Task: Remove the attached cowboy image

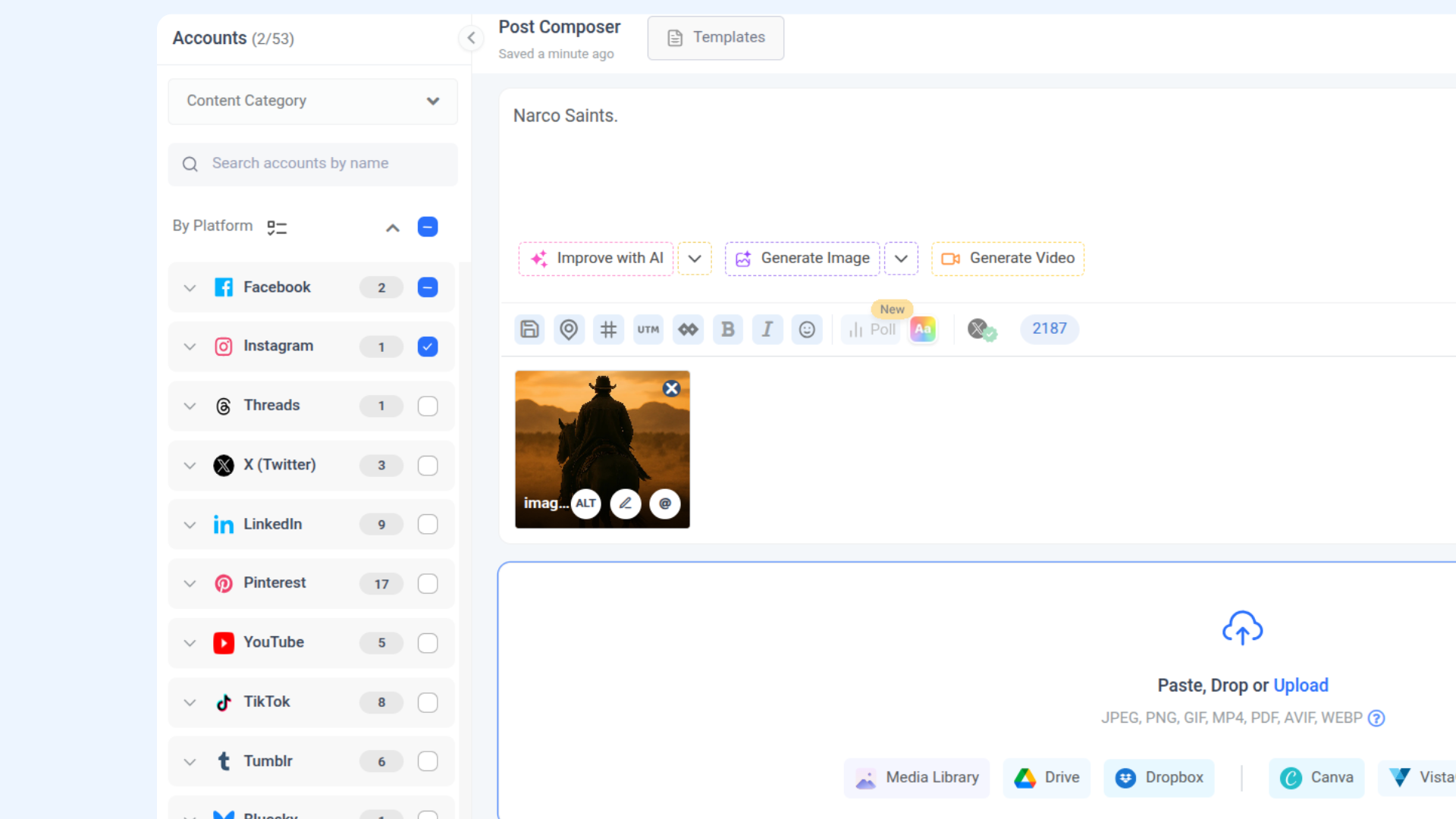Action: click(x=671, y=388)
